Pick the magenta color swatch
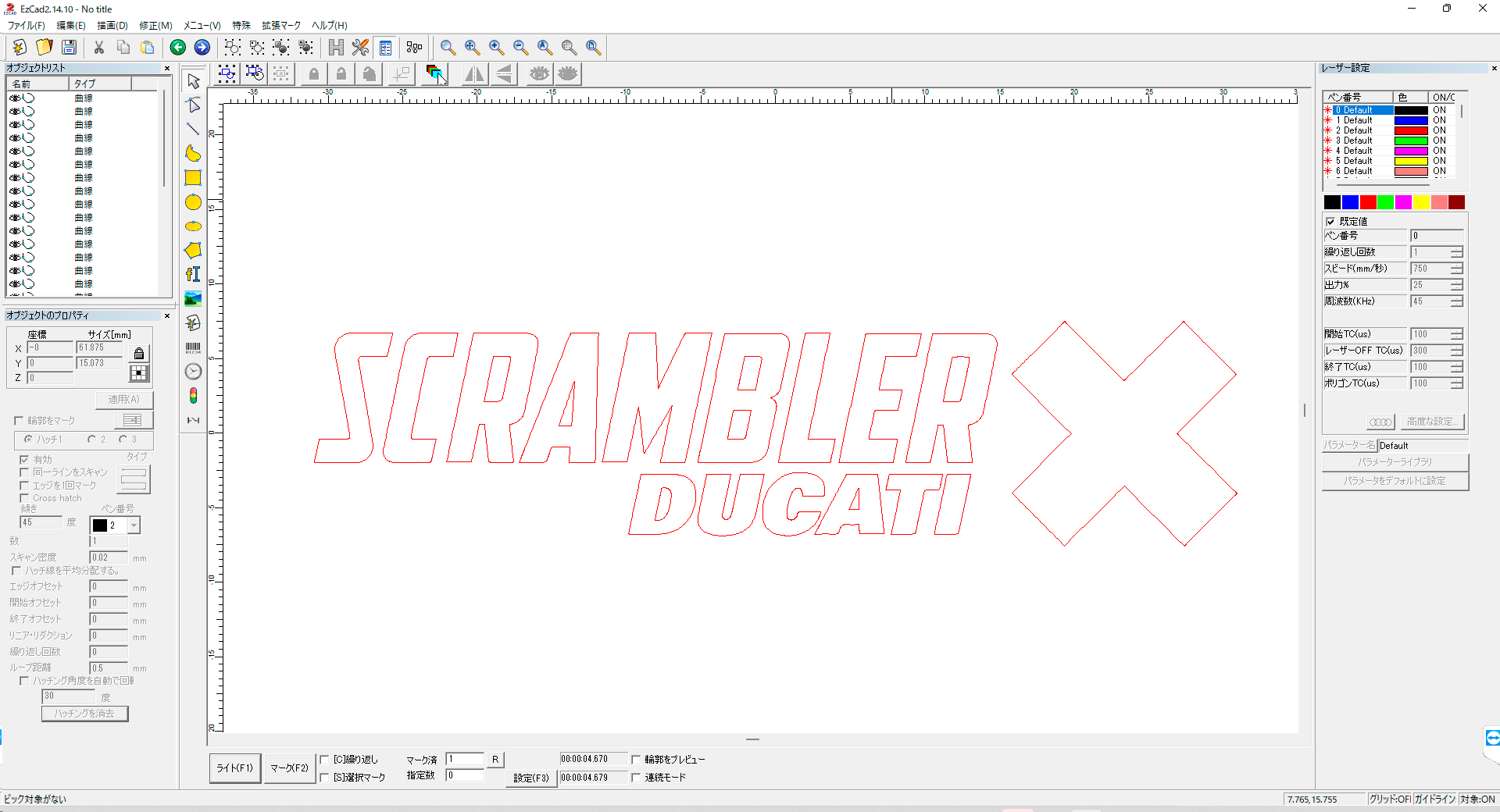The image size is (1500, 812). coord(1403,203)
